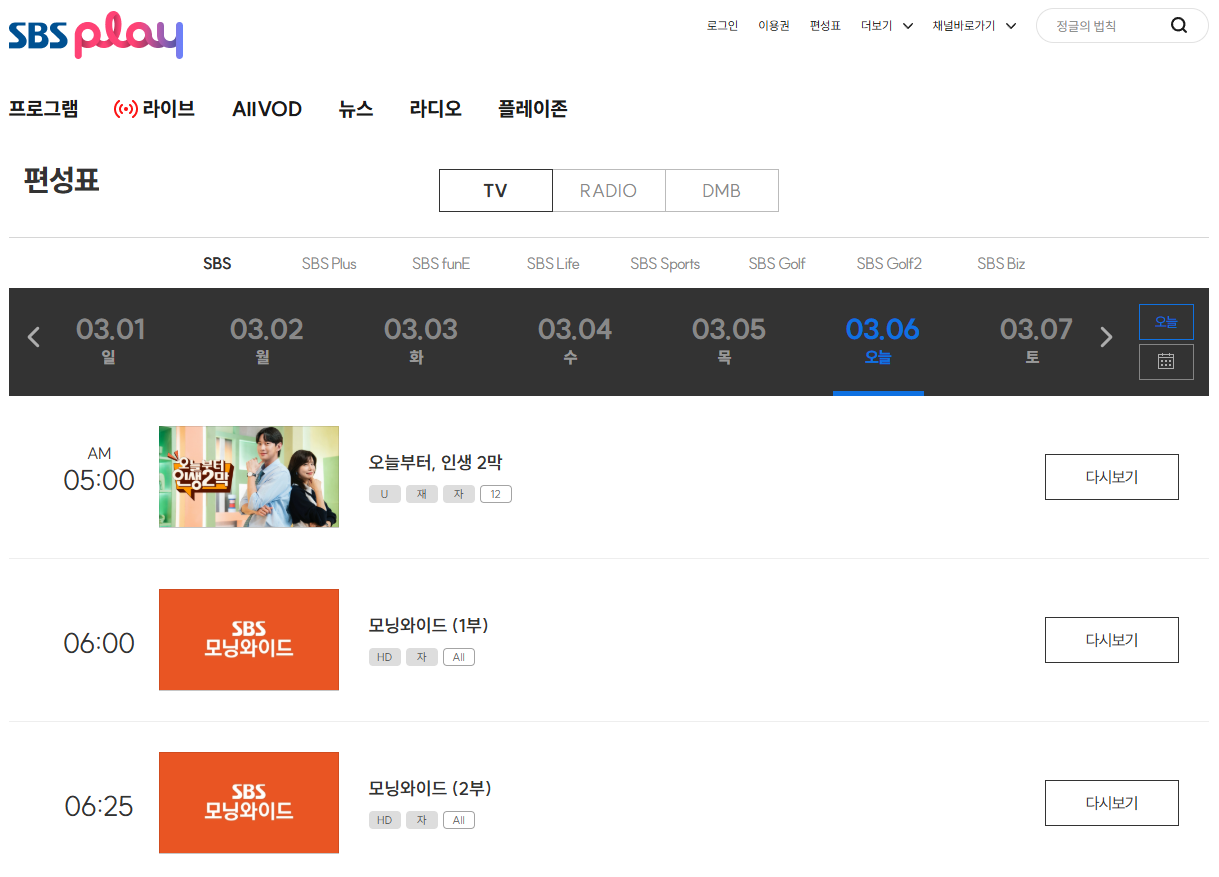Expand the 채널바로가기 dropdown
Viewport: 1219px width, 877px height.
(973, 25)
